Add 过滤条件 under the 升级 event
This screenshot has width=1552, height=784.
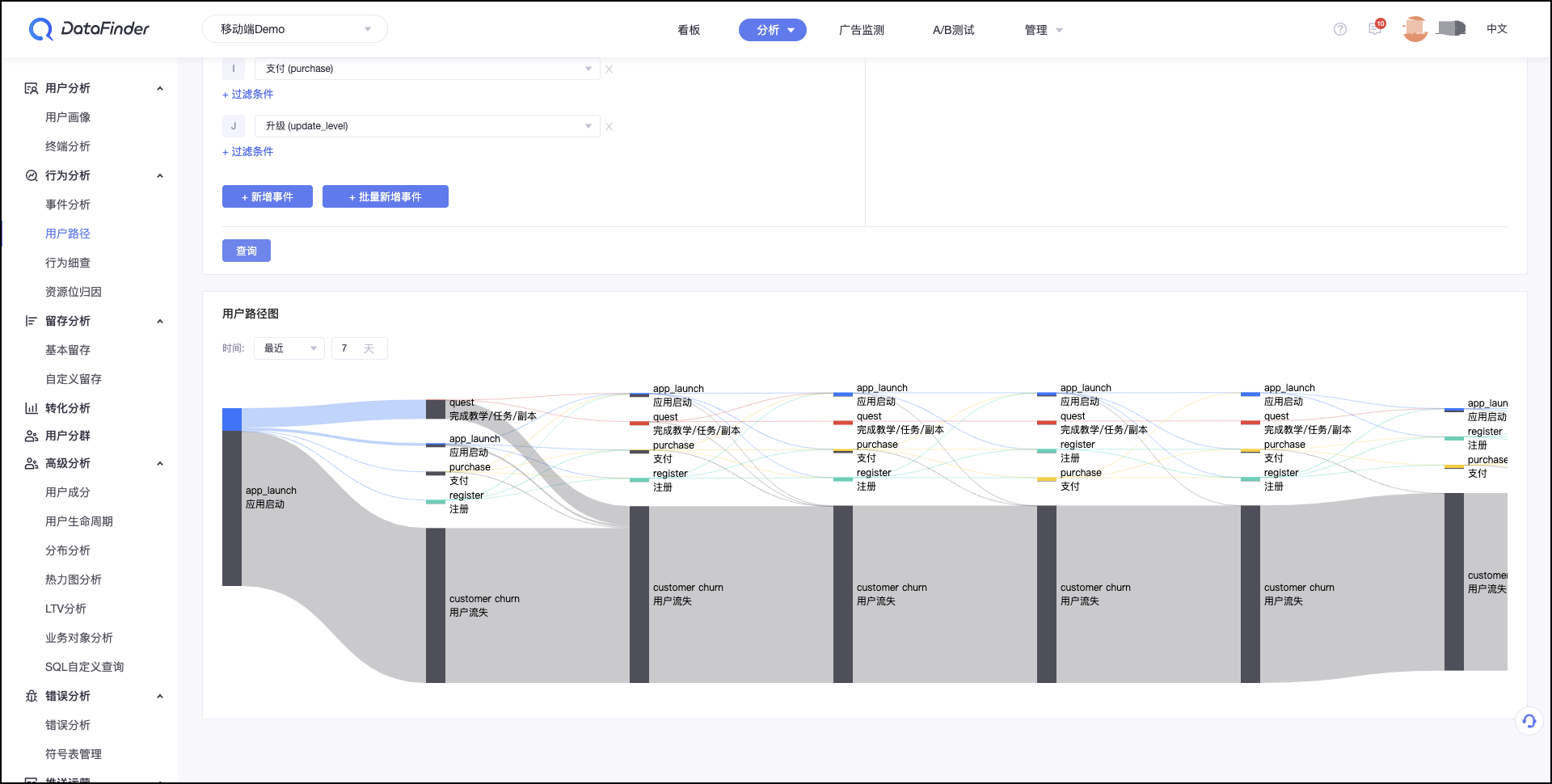click(x=248, y=152)
